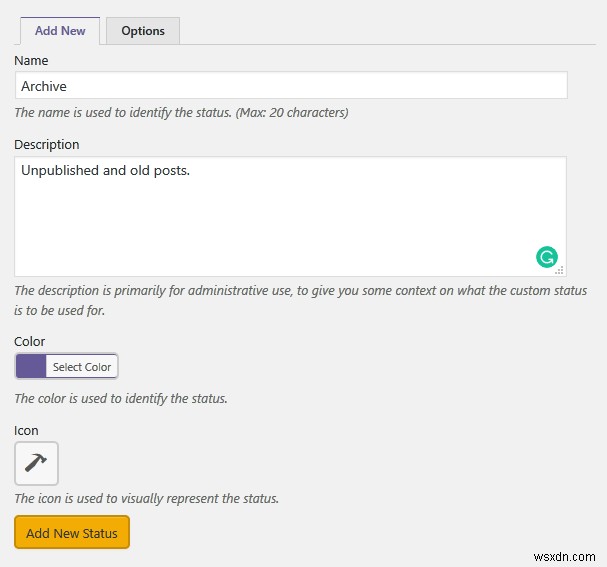Click the Description textarea resize handle
607x567 pixels.
(560, 270)
